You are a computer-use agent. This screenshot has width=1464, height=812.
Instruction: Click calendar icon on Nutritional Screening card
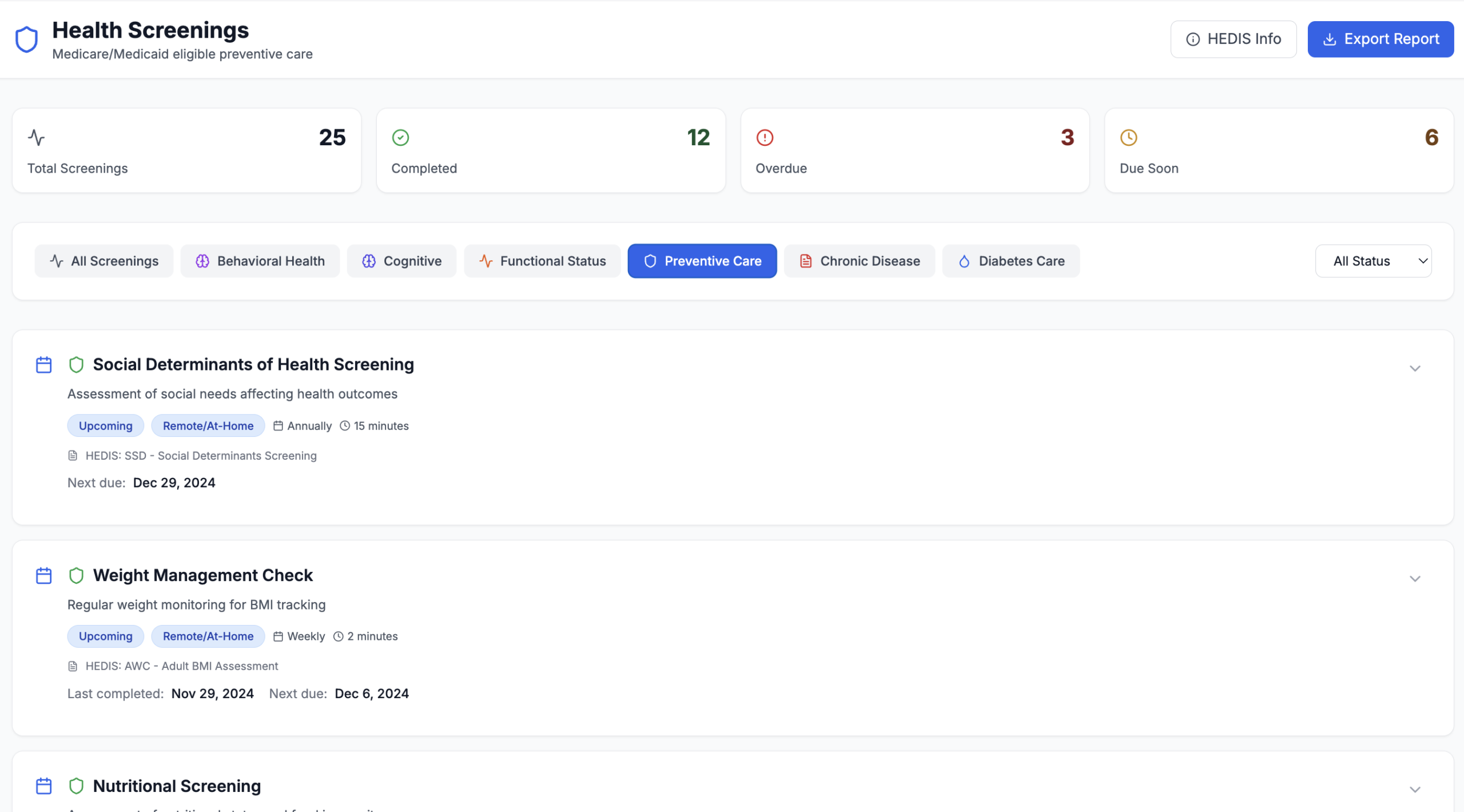(44, 786)
